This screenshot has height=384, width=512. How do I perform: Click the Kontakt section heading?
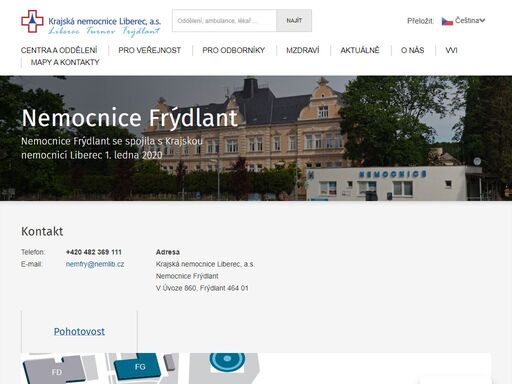pos(42,231)
